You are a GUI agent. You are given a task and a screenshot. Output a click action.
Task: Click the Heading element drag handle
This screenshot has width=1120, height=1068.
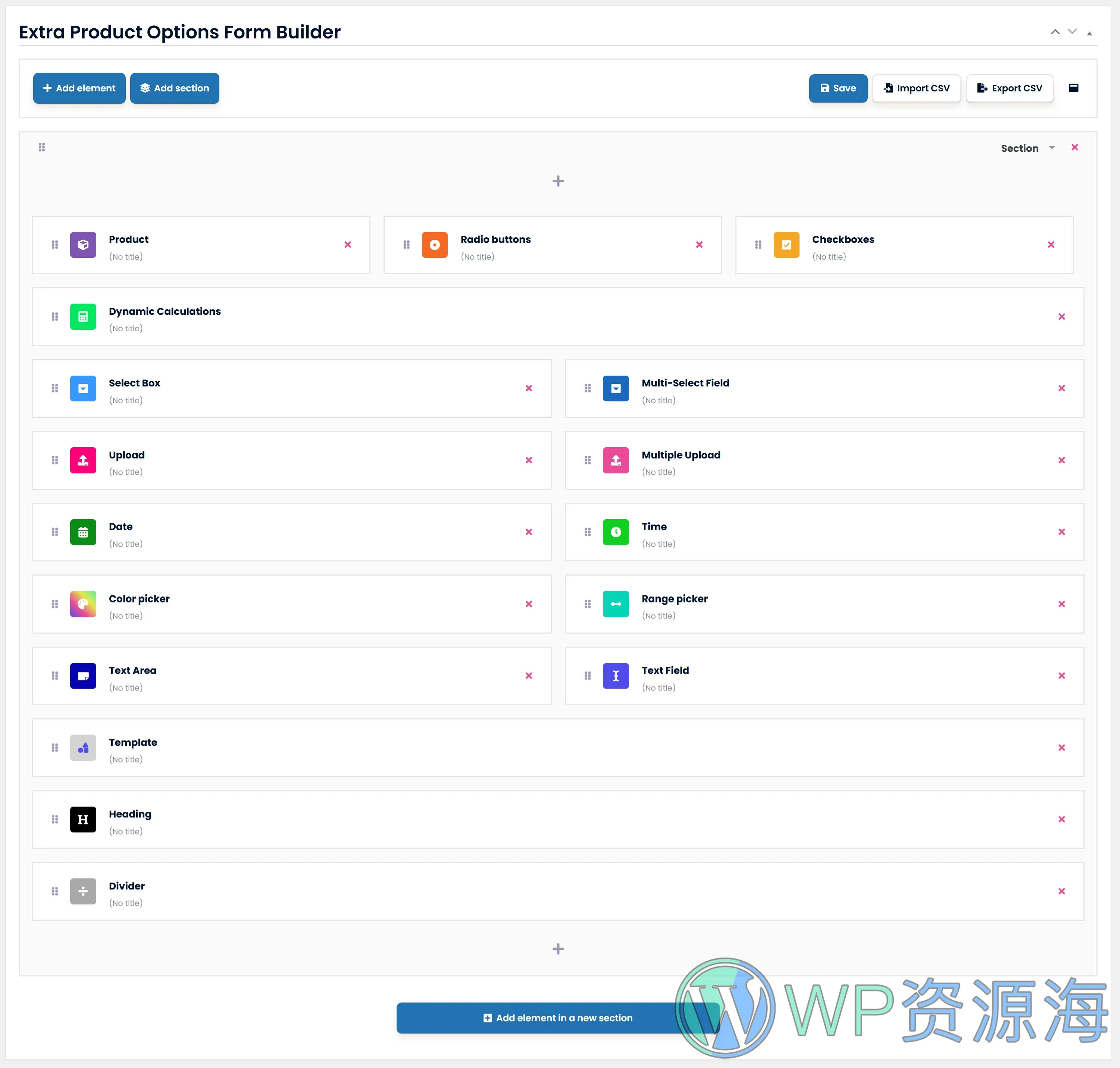[55, 819]
